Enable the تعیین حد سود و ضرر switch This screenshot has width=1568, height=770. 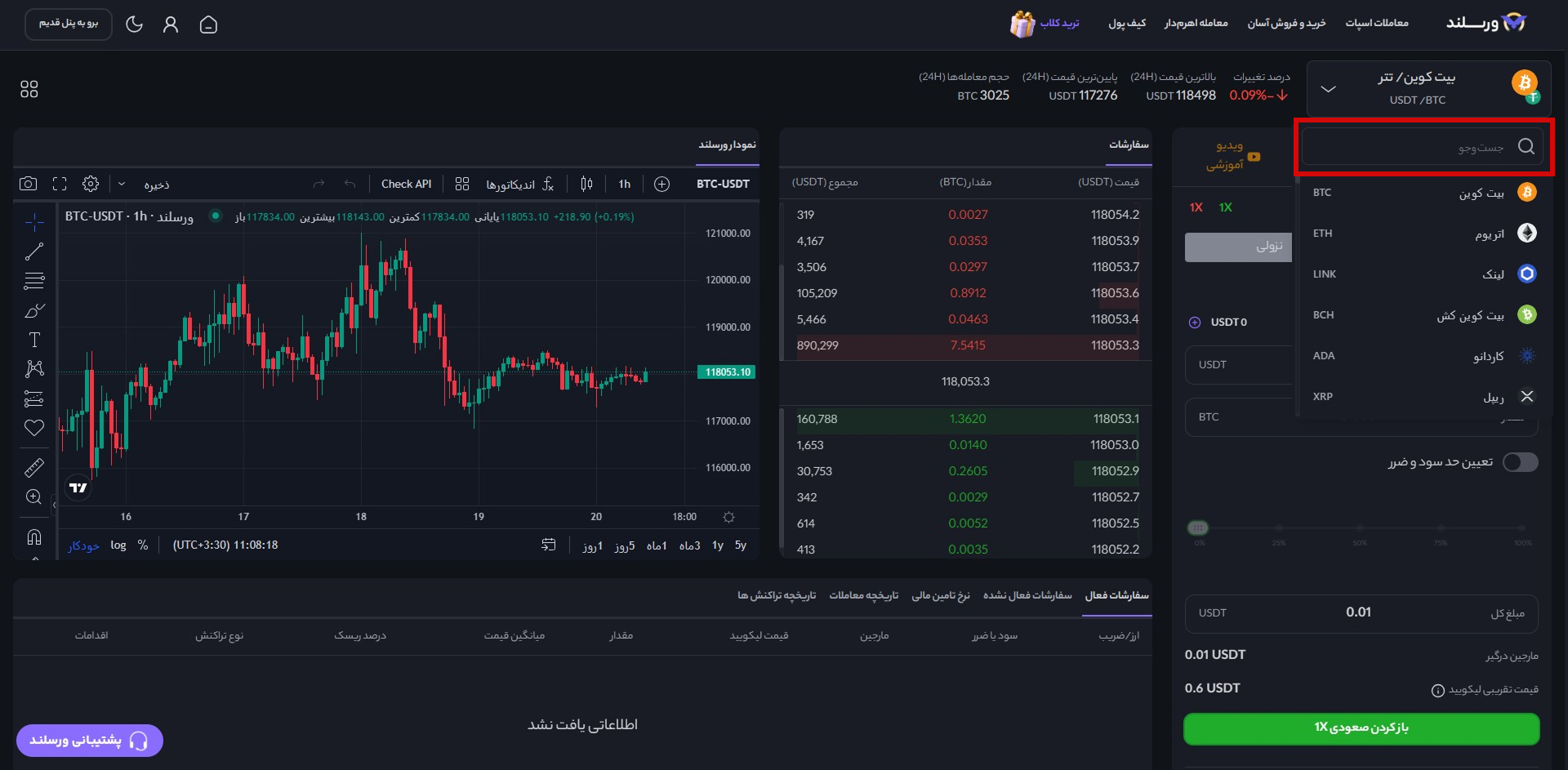(x=1520, y=462)
